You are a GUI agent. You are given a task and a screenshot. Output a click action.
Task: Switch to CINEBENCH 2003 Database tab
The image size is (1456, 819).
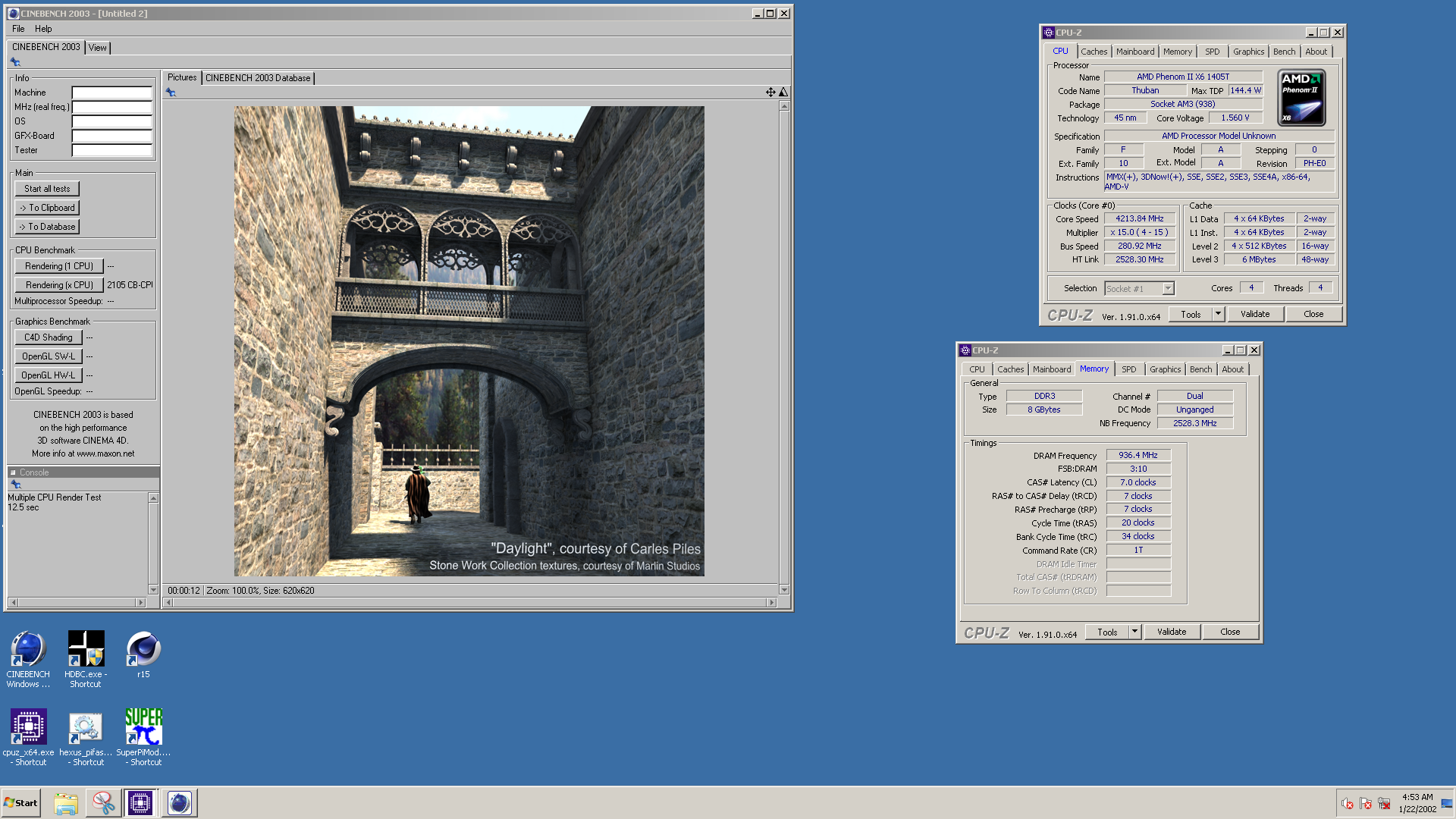(258, 78)
